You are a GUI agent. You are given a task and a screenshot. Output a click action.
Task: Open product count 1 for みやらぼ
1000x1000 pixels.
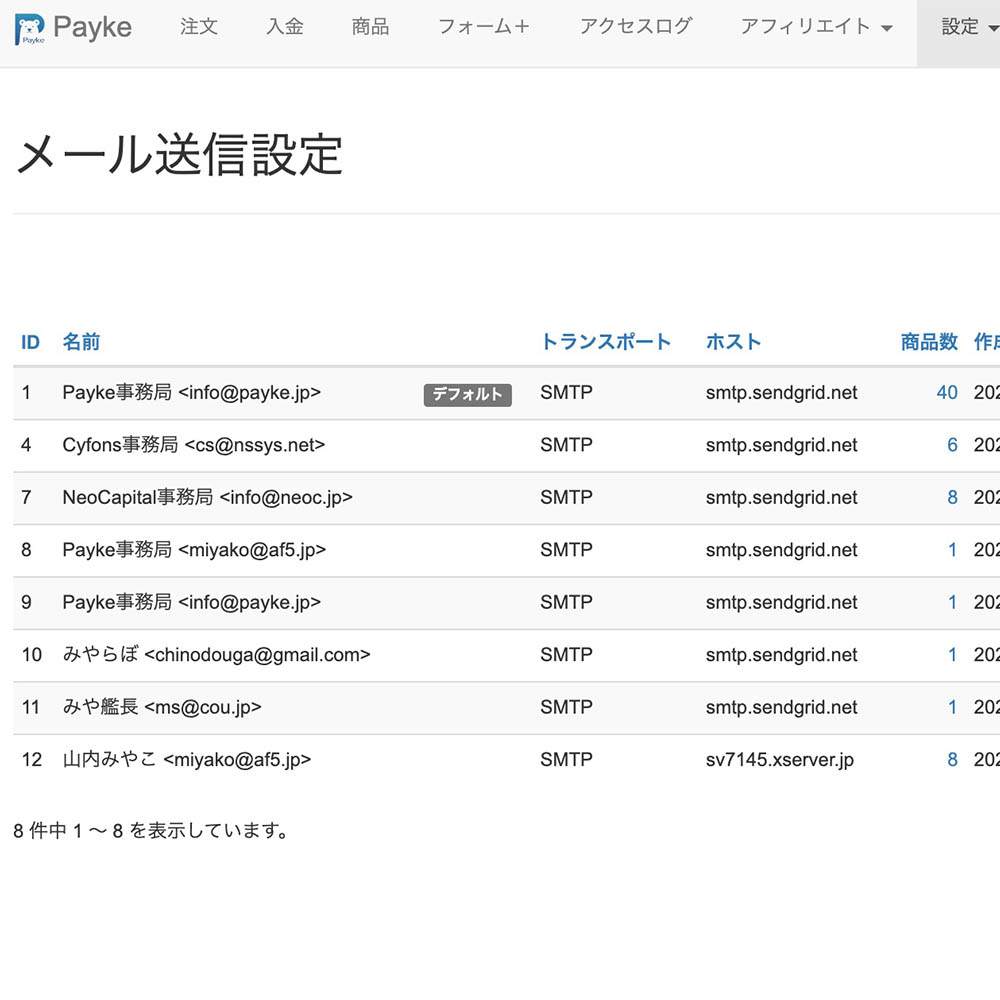click(952, 655)
